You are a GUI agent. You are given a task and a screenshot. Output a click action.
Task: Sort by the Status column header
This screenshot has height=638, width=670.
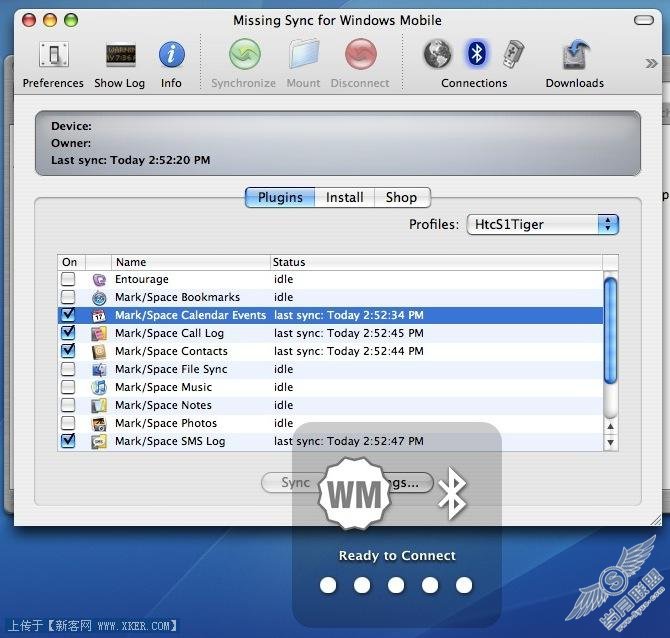coord(436,262)
